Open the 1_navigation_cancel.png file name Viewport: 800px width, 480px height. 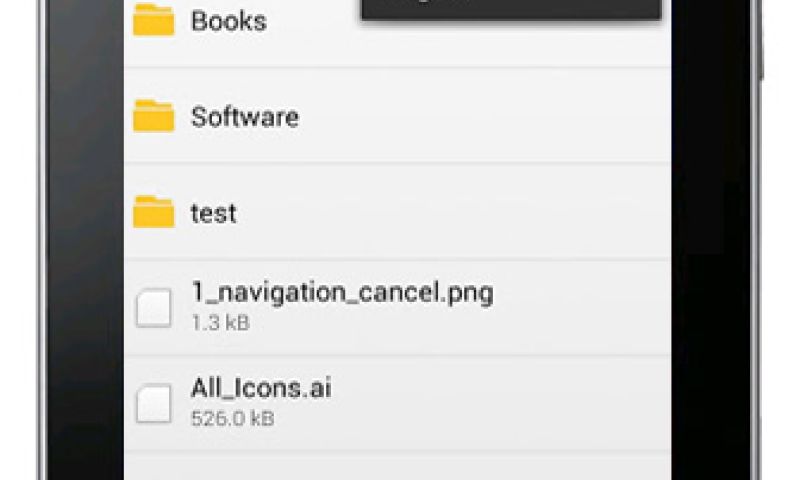[342, 293]
